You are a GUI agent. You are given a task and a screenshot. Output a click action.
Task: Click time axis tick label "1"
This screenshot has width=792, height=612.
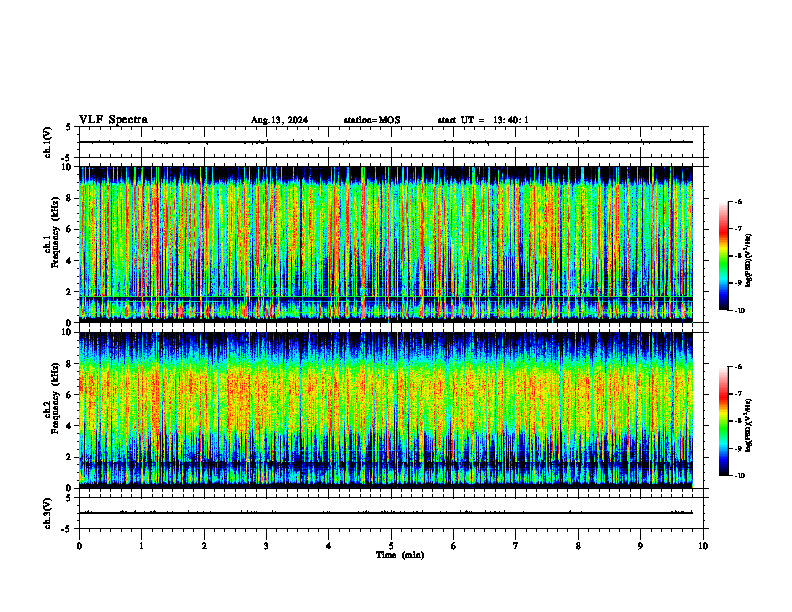tap(141, 546)
